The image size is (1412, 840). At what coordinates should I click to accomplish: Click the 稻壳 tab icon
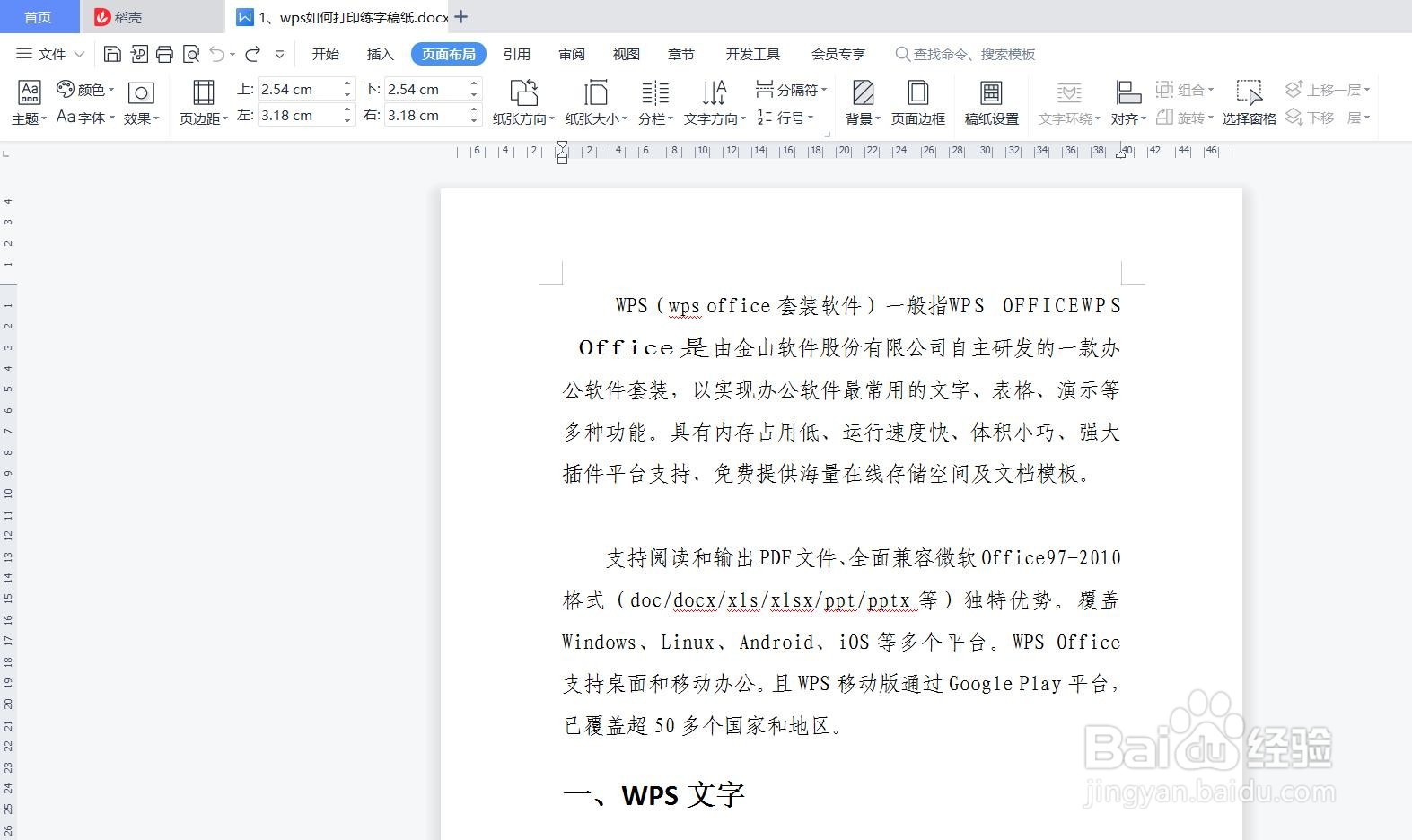point(102,17)
